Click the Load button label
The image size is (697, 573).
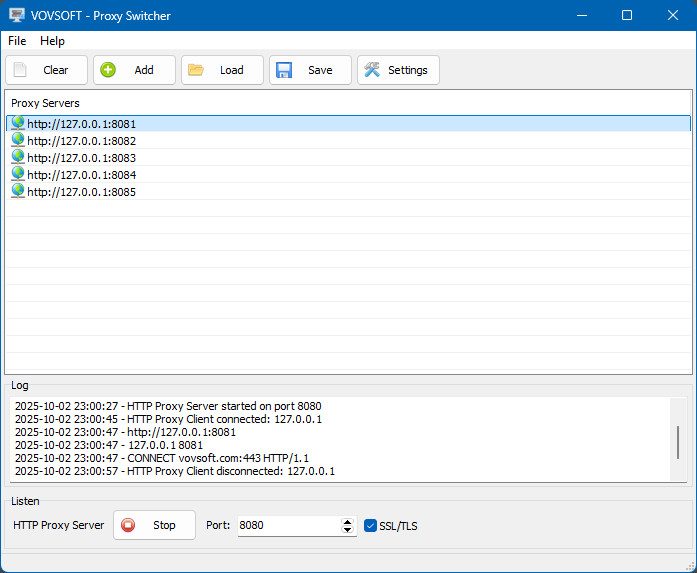(x=232, y=70)
